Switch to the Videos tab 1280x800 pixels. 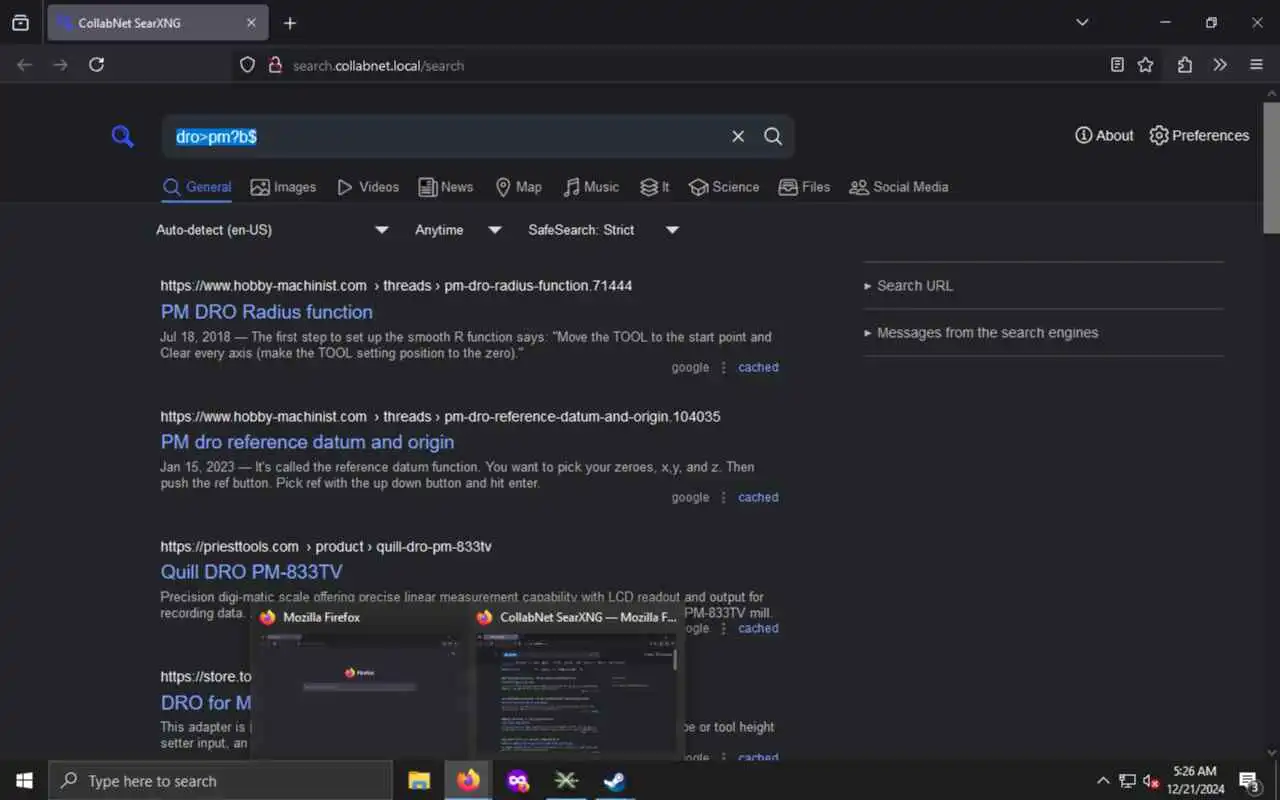[x=367, y=187]
